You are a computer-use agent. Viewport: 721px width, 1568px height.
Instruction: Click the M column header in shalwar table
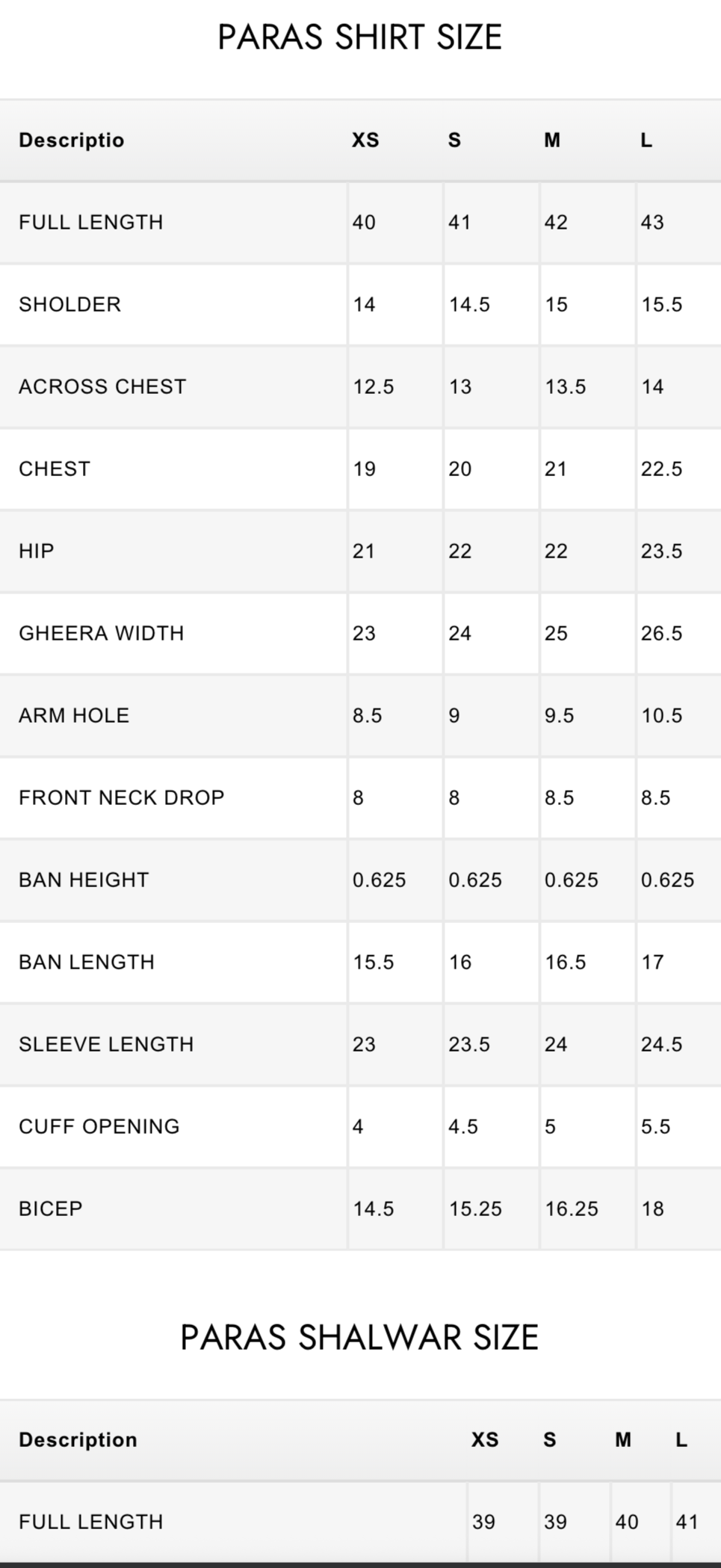(623, 1440)
